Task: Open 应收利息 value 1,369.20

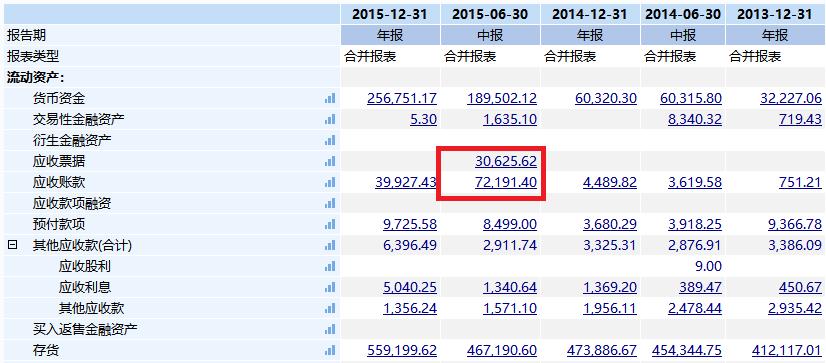Action: click(x=610, y=288)
